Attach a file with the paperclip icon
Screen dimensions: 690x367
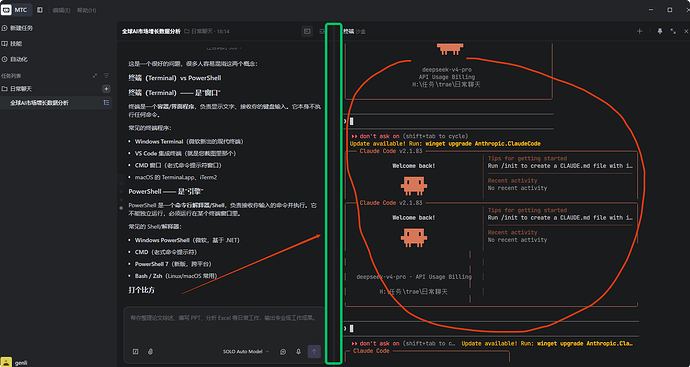150,352
